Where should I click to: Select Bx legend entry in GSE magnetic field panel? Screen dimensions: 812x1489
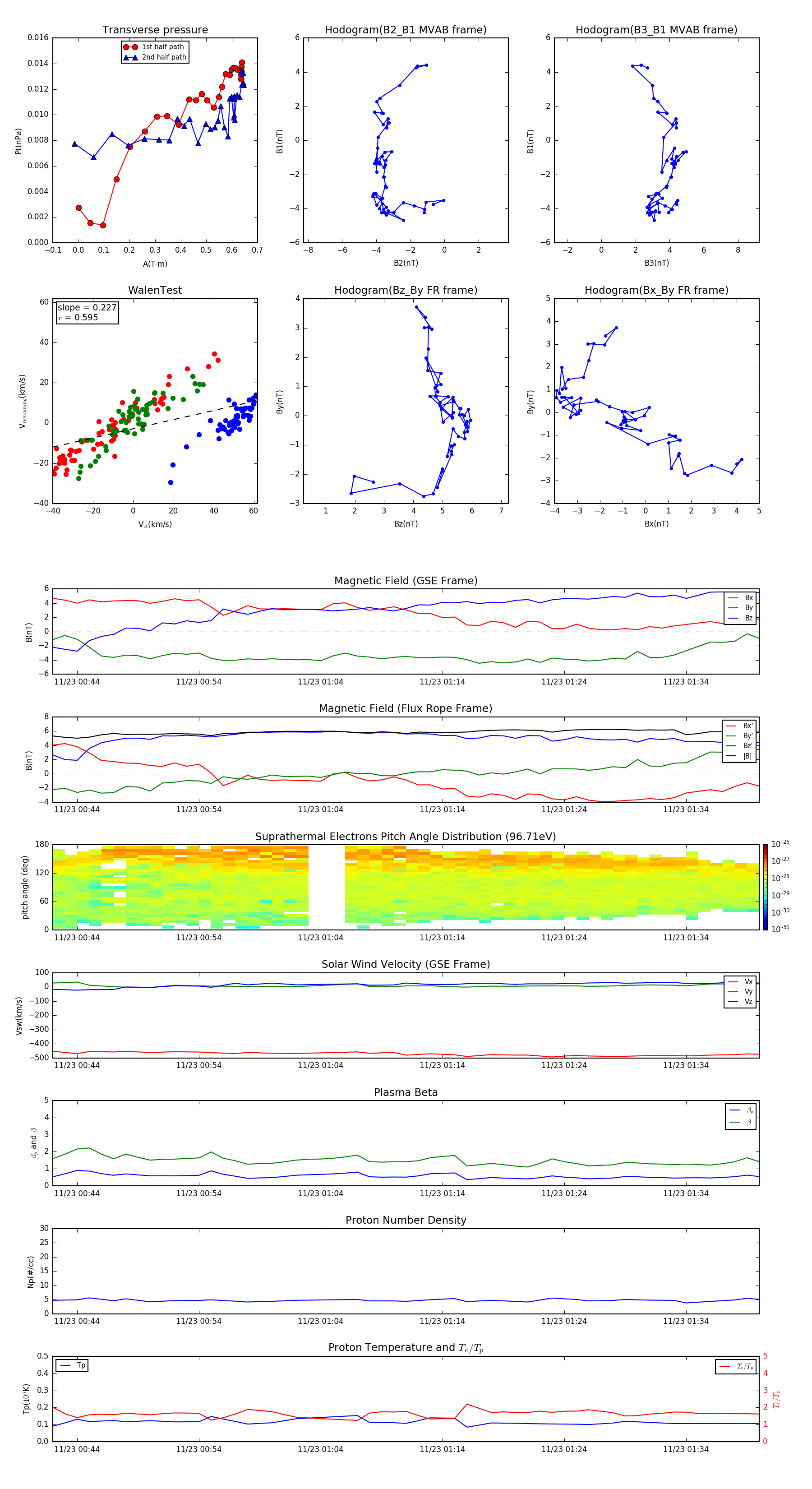tap(740, 598)
